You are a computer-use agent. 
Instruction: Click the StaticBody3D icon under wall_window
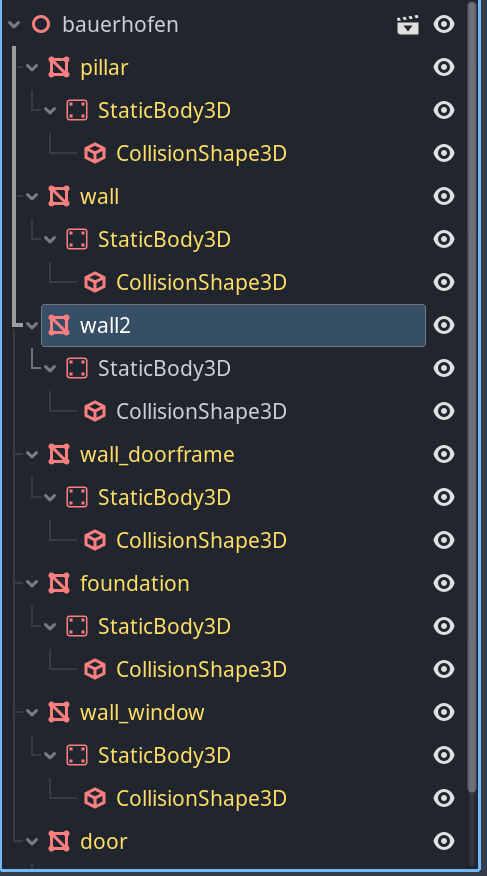[x=77, y=755]
